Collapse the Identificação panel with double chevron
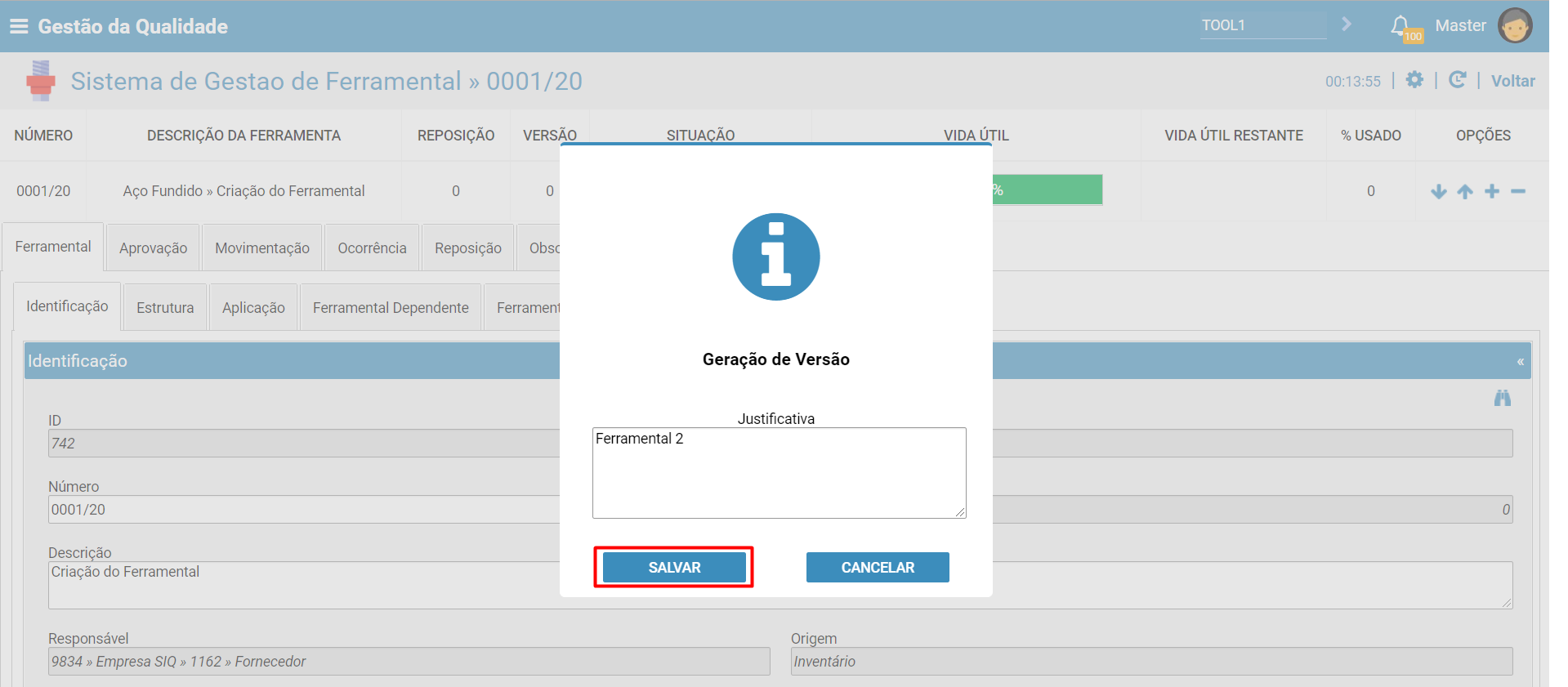Viewport: 1568px width, 687px height. tap(1521, 361)
